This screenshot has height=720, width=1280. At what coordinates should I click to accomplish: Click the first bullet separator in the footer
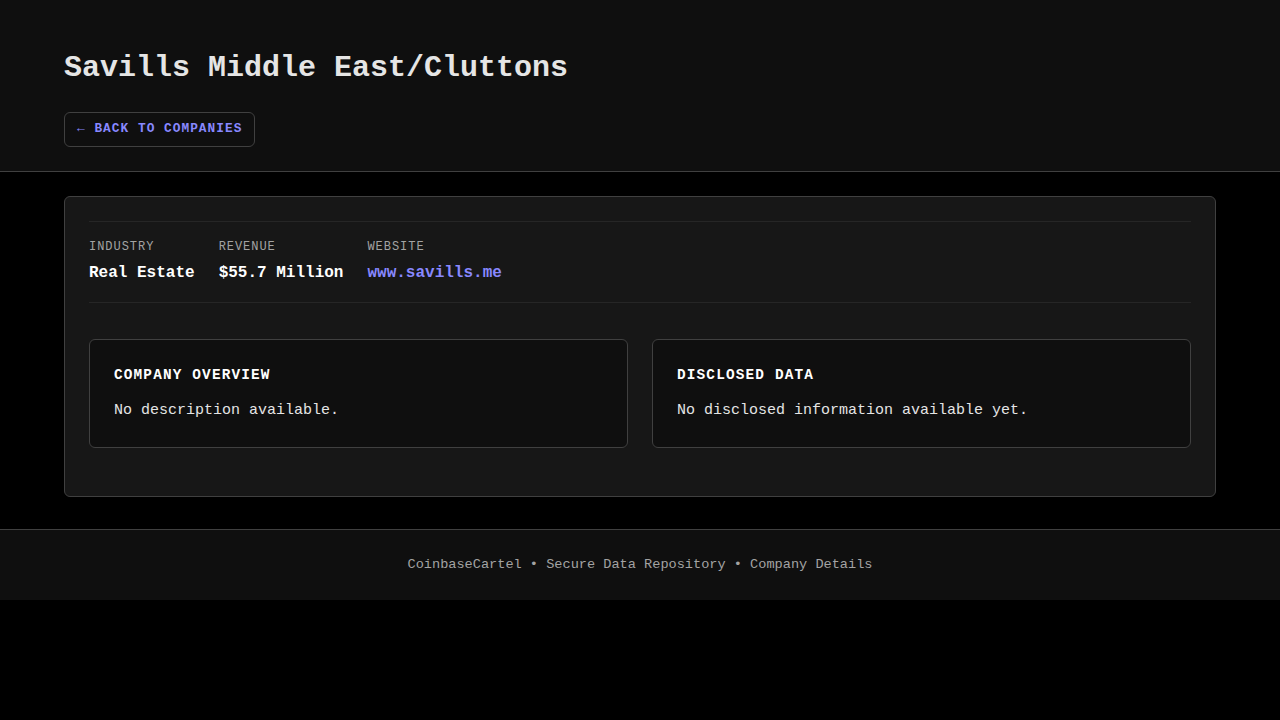pos(534,564)
